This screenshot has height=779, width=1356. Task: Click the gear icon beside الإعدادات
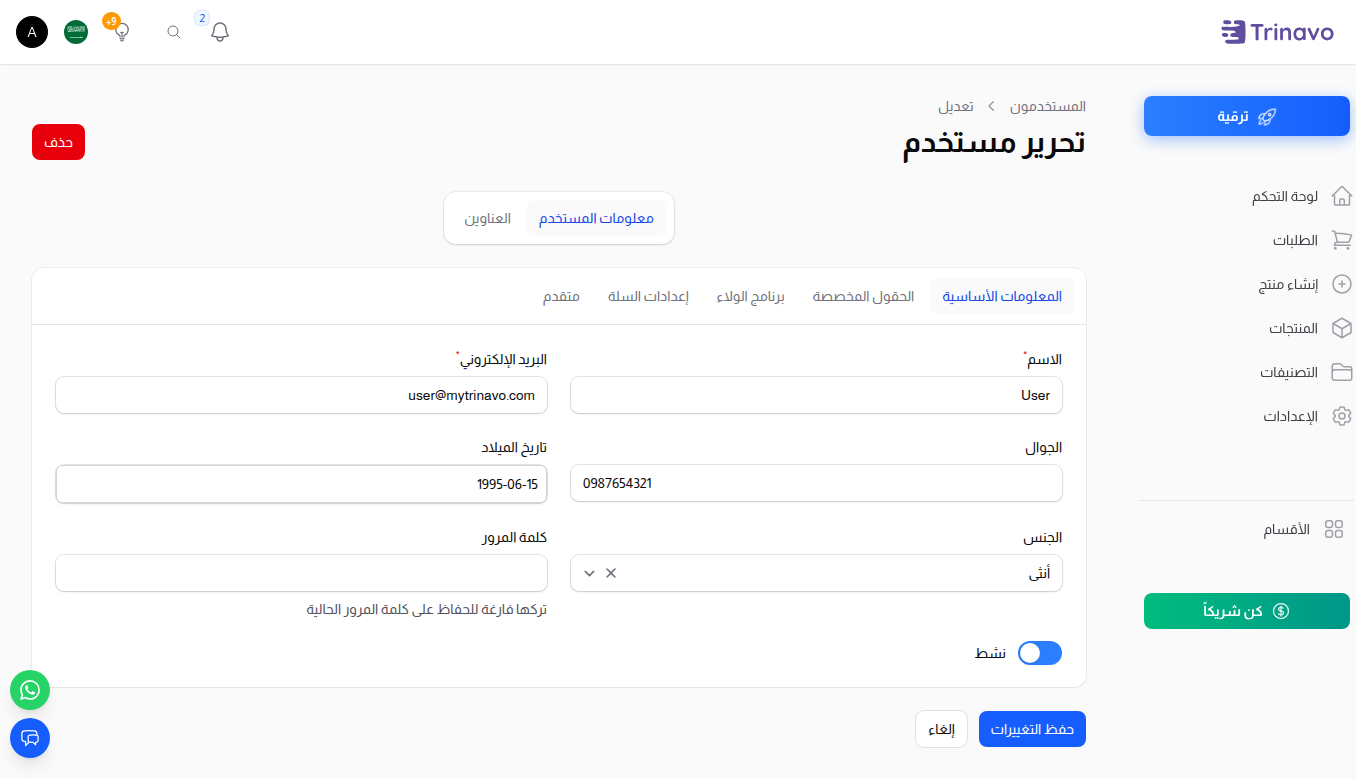pos(1342,416)
